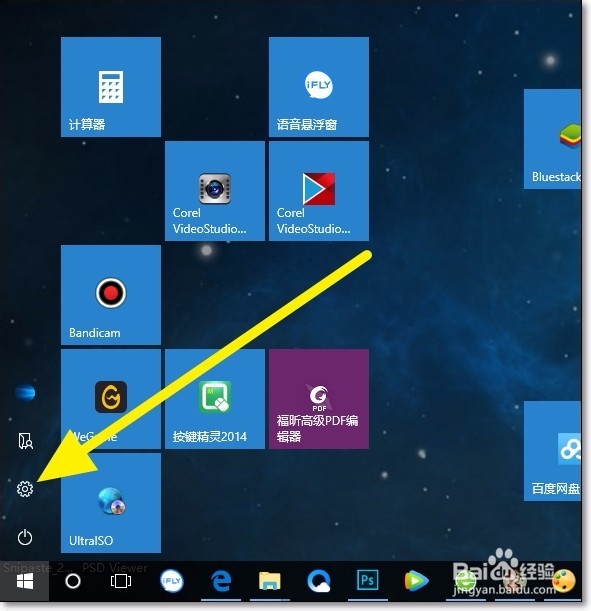Viewport: 591px width, 611px height.
Task: Open the 计算器 calculator tile
Action: coord(111,87)
